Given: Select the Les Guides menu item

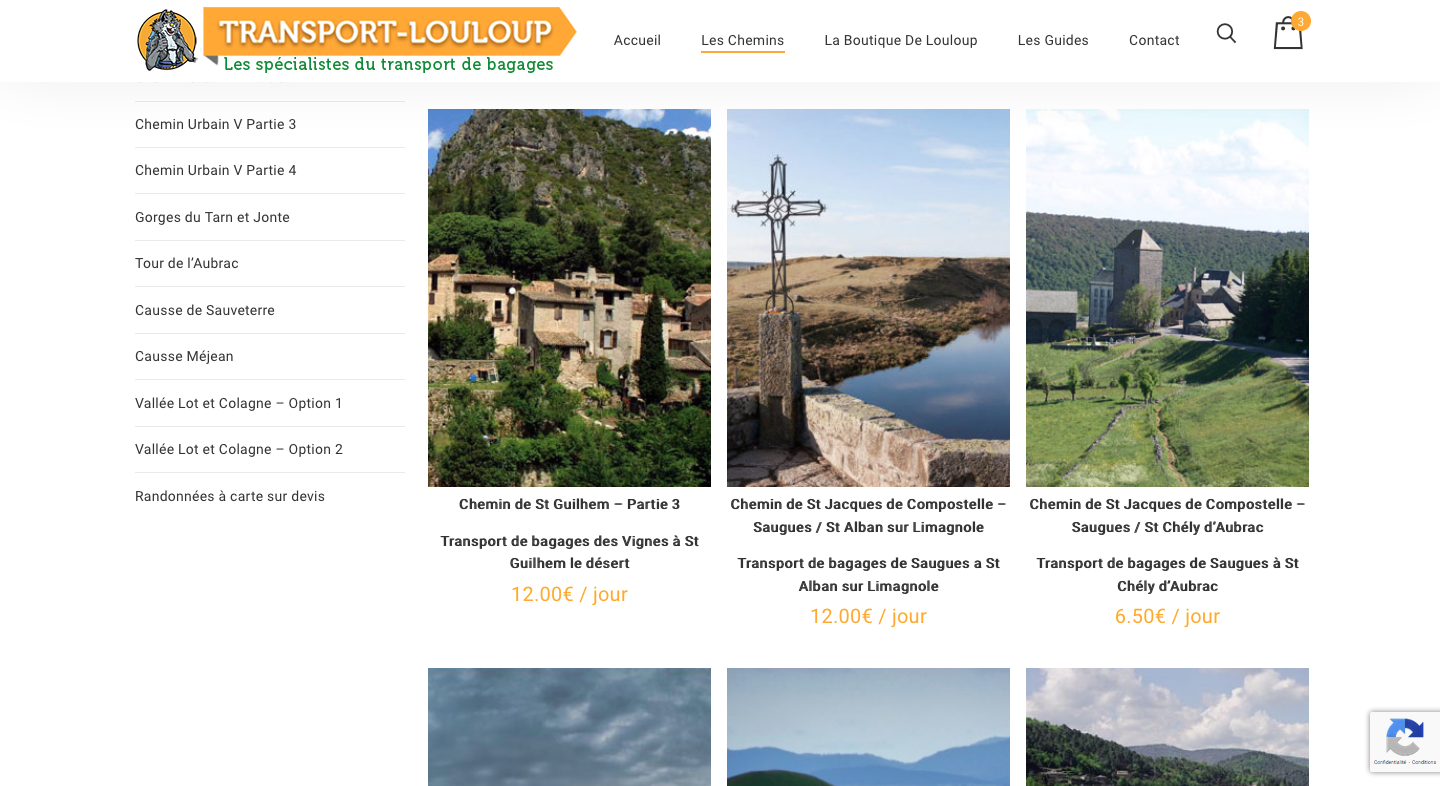Looking at the screenshot, I should [1053, 40].
